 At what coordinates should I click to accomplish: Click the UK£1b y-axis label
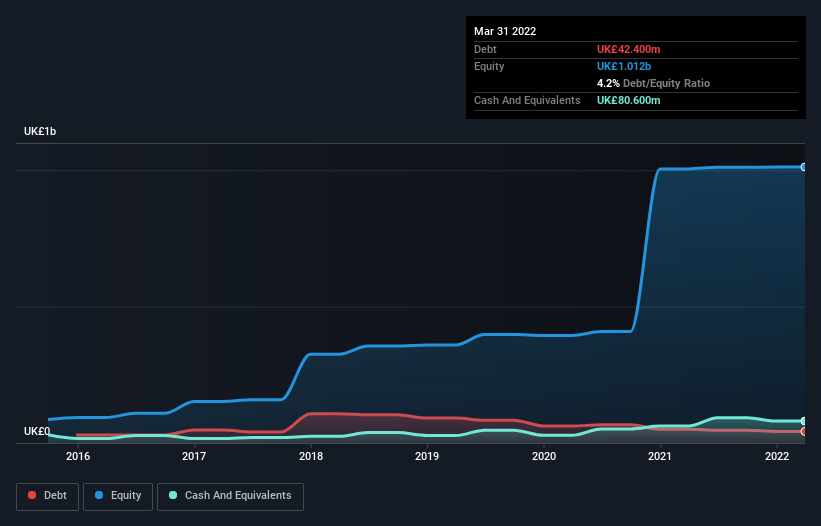tap(40, 131)
